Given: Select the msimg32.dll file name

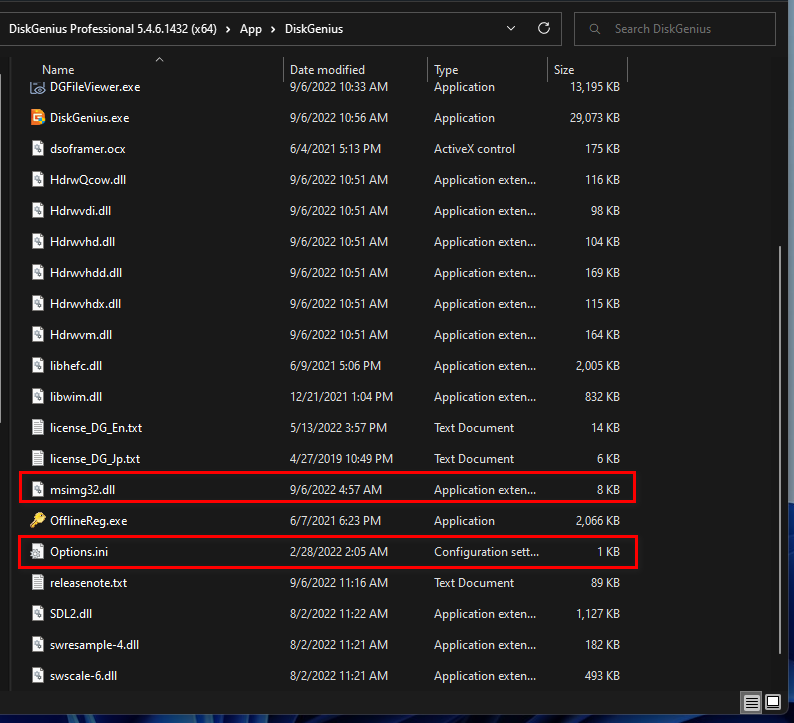Looking at the screenshot, I should point(83,490).
